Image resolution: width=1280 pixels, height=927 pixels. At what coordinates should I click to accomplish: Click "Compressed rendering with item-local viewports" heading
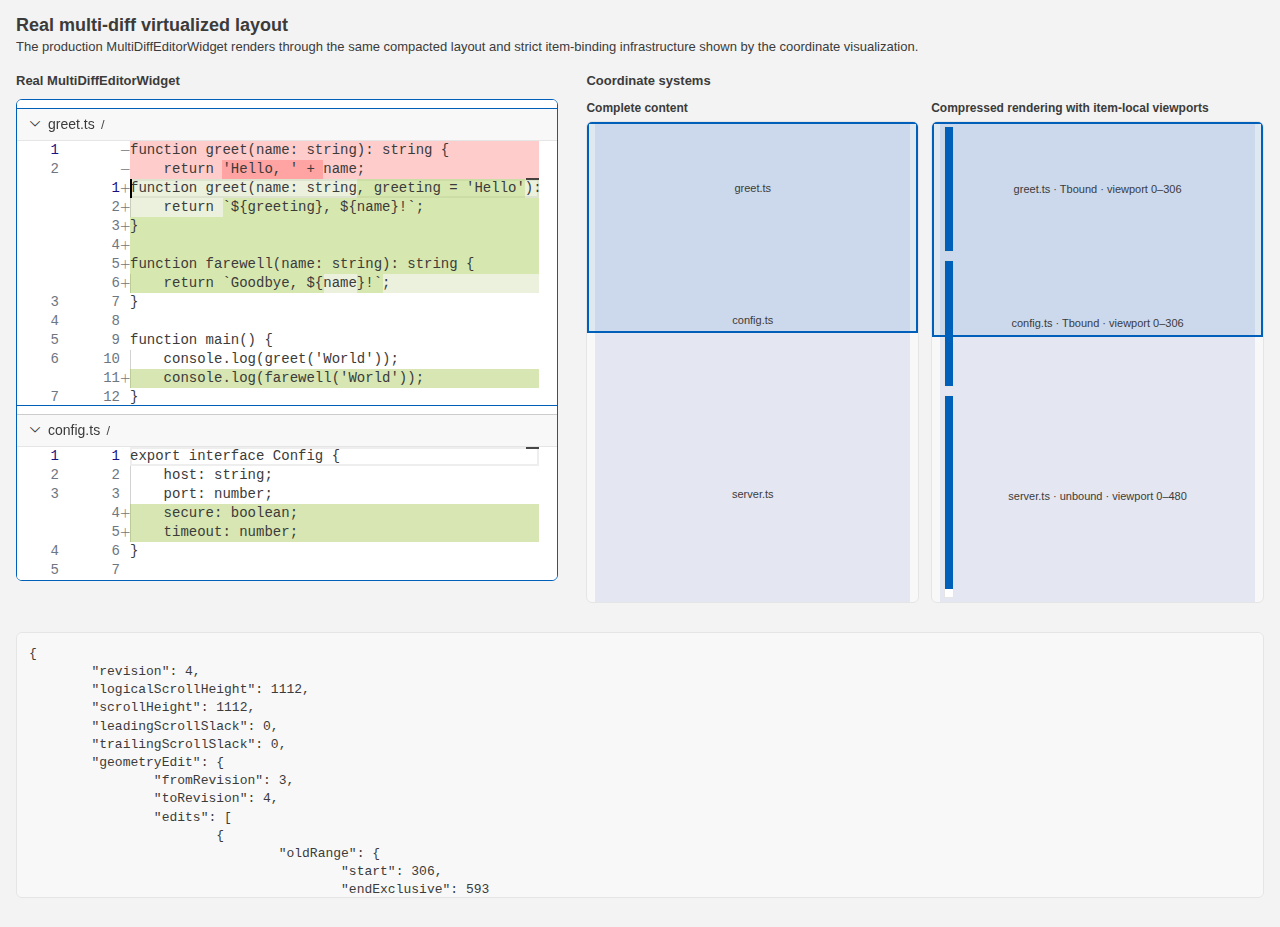pos(1070,107)
